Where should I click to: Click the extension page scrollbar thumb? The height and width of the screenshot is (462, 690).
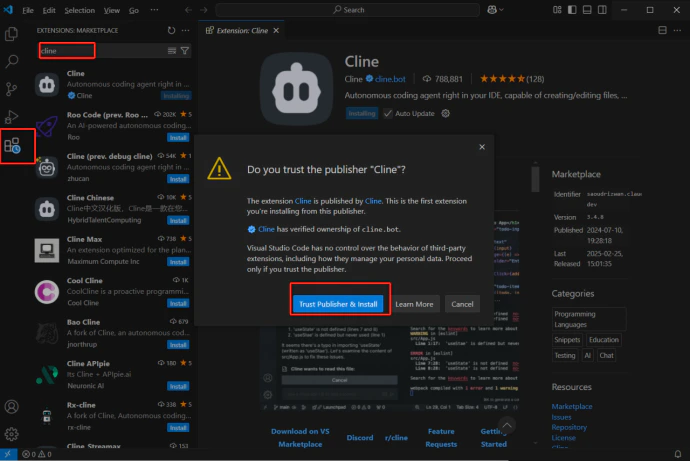tap(535, 178)
